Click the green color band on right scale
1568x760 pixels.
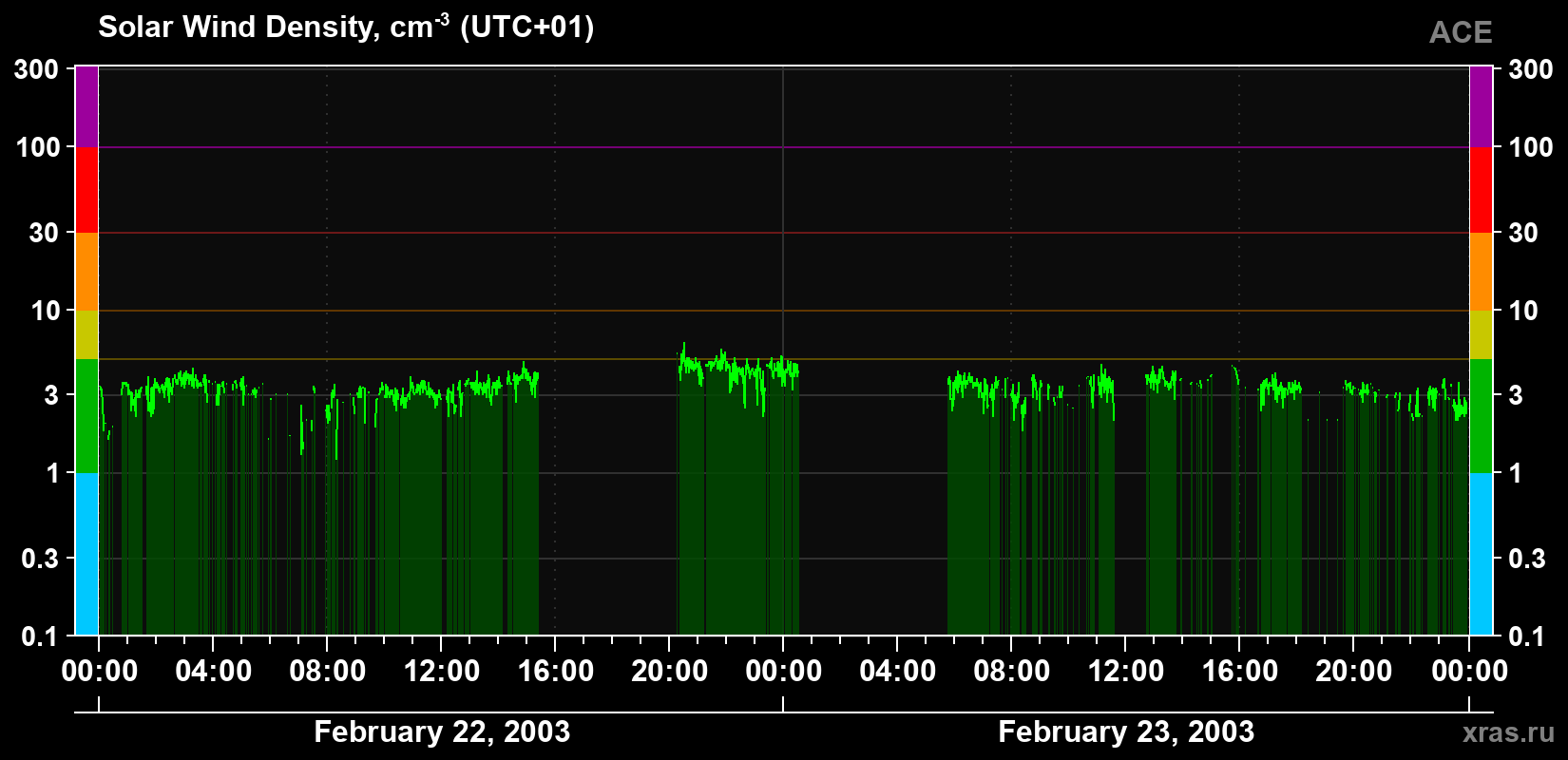pyautogui.click(x=1482, y=416)
